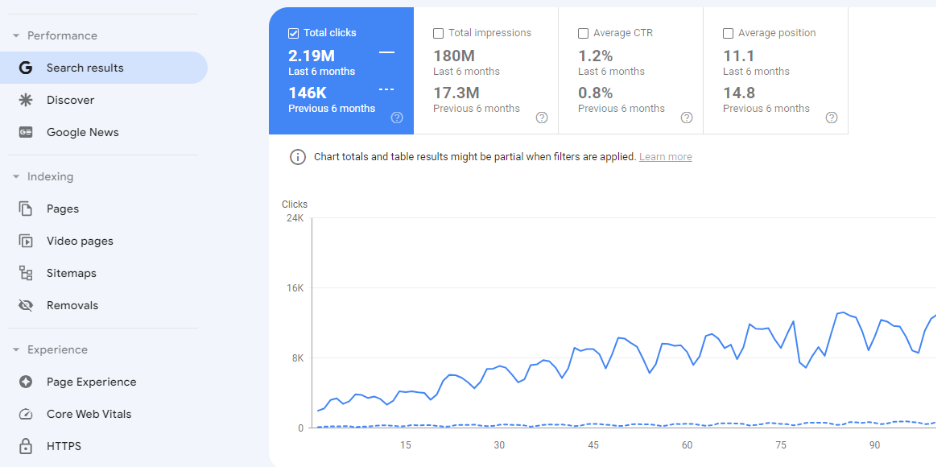Viewport: 936px width, 467px height.
Task: Open the Page Experience menu item
Action: coord(91,382)
